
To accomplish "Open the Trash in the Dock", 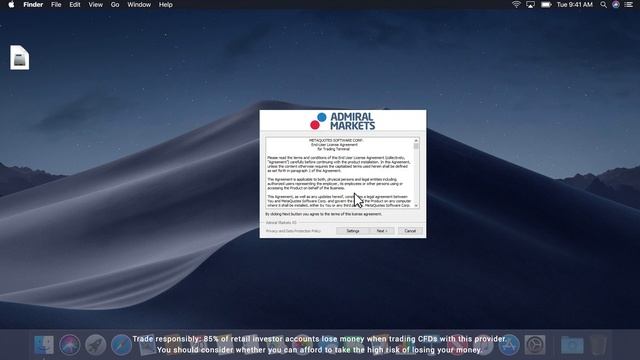I will click(598, 345).
